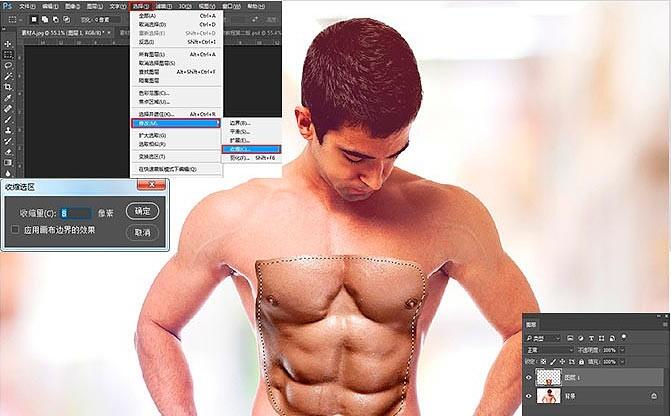Open the blend mode 正常 dropdown

[x=549, y=350]
